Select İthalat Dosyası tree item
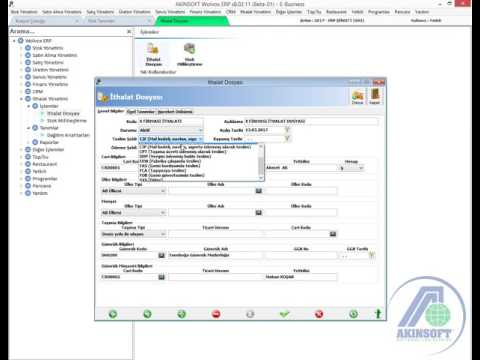Image resolution: width=480 pixels, height=360 pixels. [x=63, y=114]
